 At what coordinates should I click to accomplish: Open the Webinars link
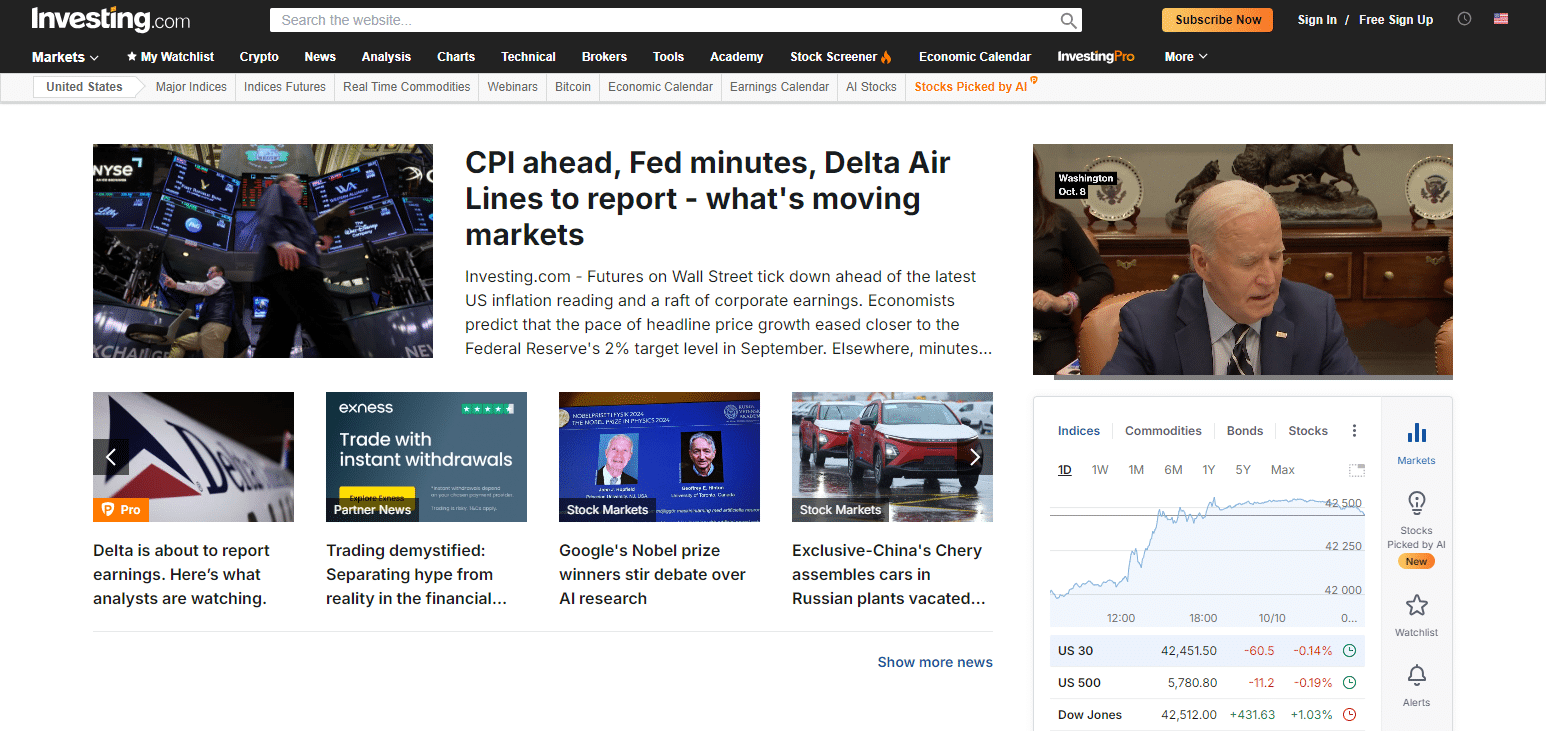512,87
